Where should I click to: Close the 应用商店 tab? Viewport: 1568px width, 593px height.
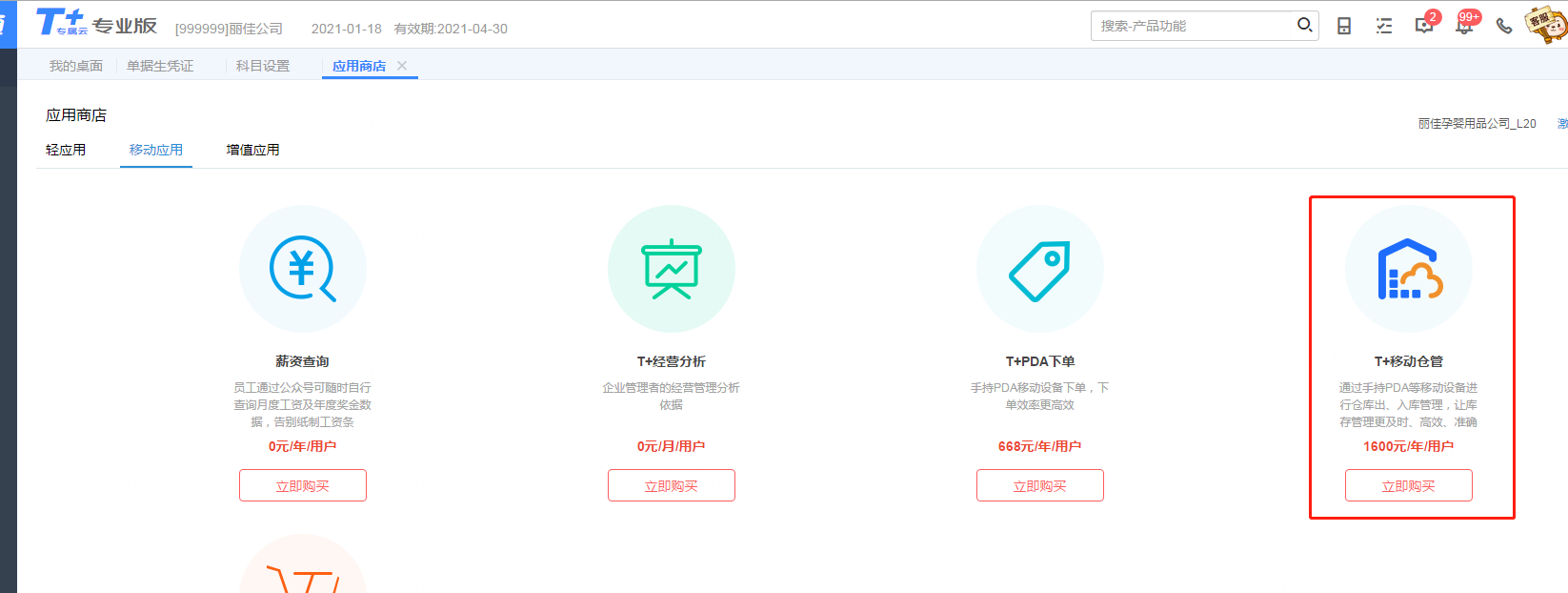coord(402,66)
